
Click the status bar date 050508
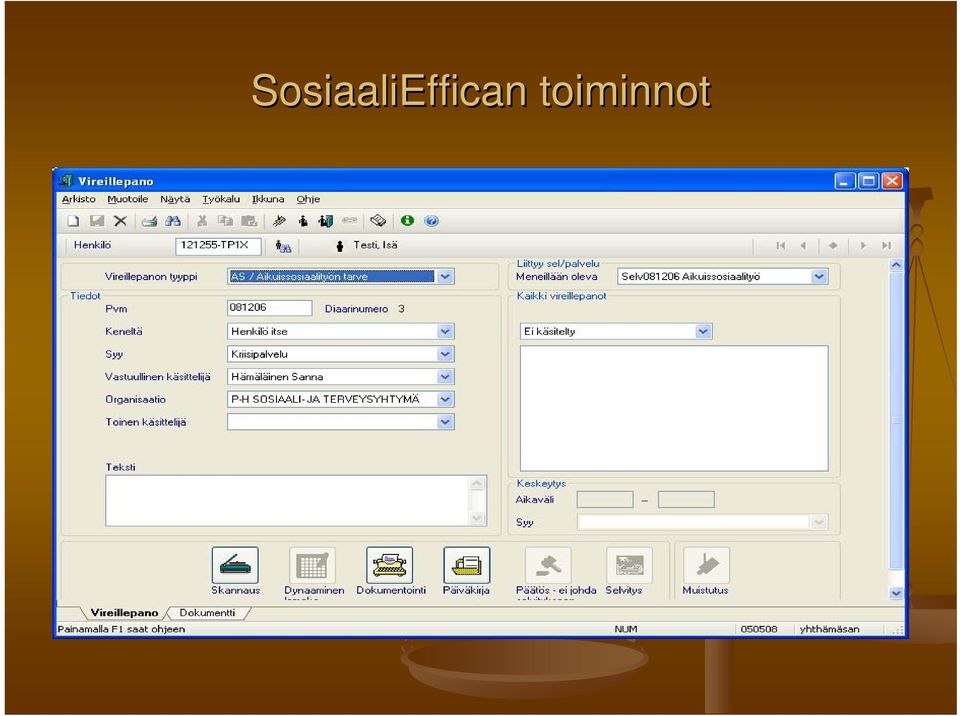pos(759,629)
